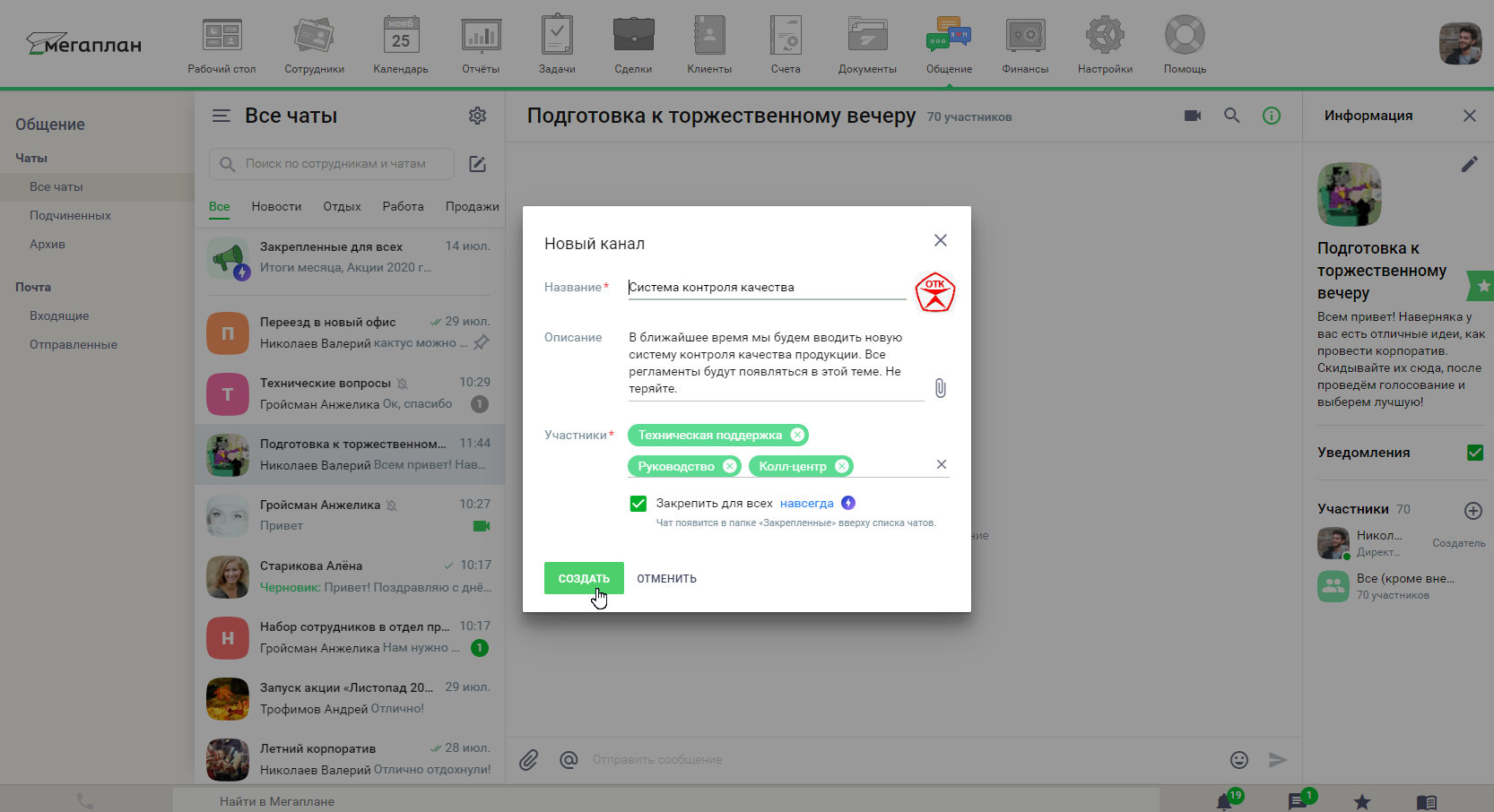Image resolution: width=1494 pixels, height=812 pixels.
Task: Search within the chat via magnifier icon
Action: (1232, 116)
